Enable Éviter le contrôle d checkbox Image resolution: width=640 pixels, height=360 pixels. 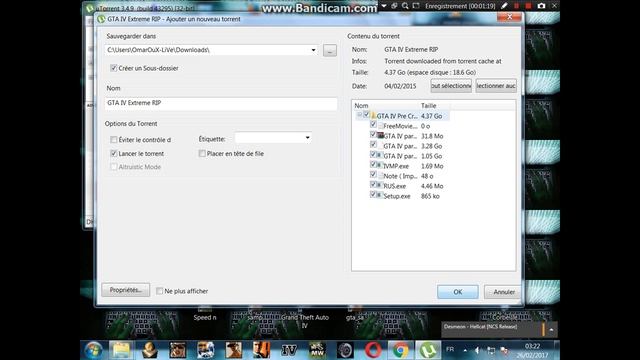[114, 140]
